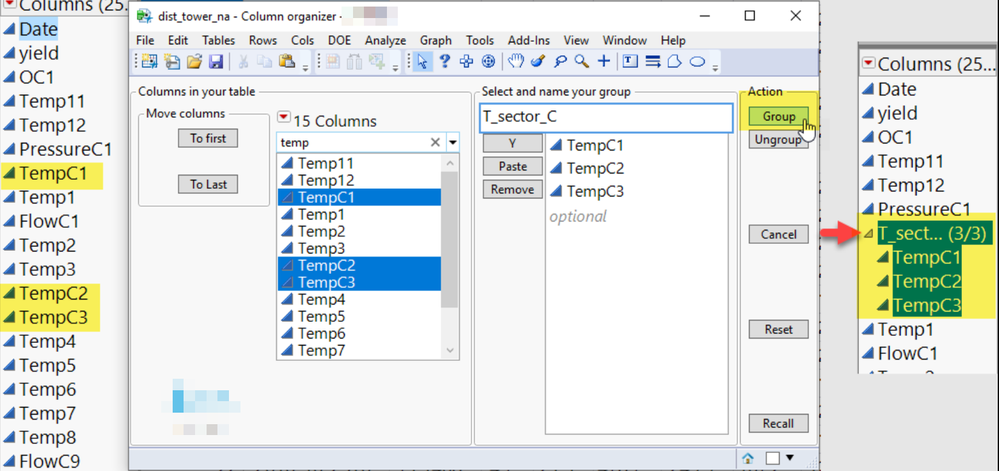Open the Analyze menu
This screenshot has height=471, width=999.
384,40
